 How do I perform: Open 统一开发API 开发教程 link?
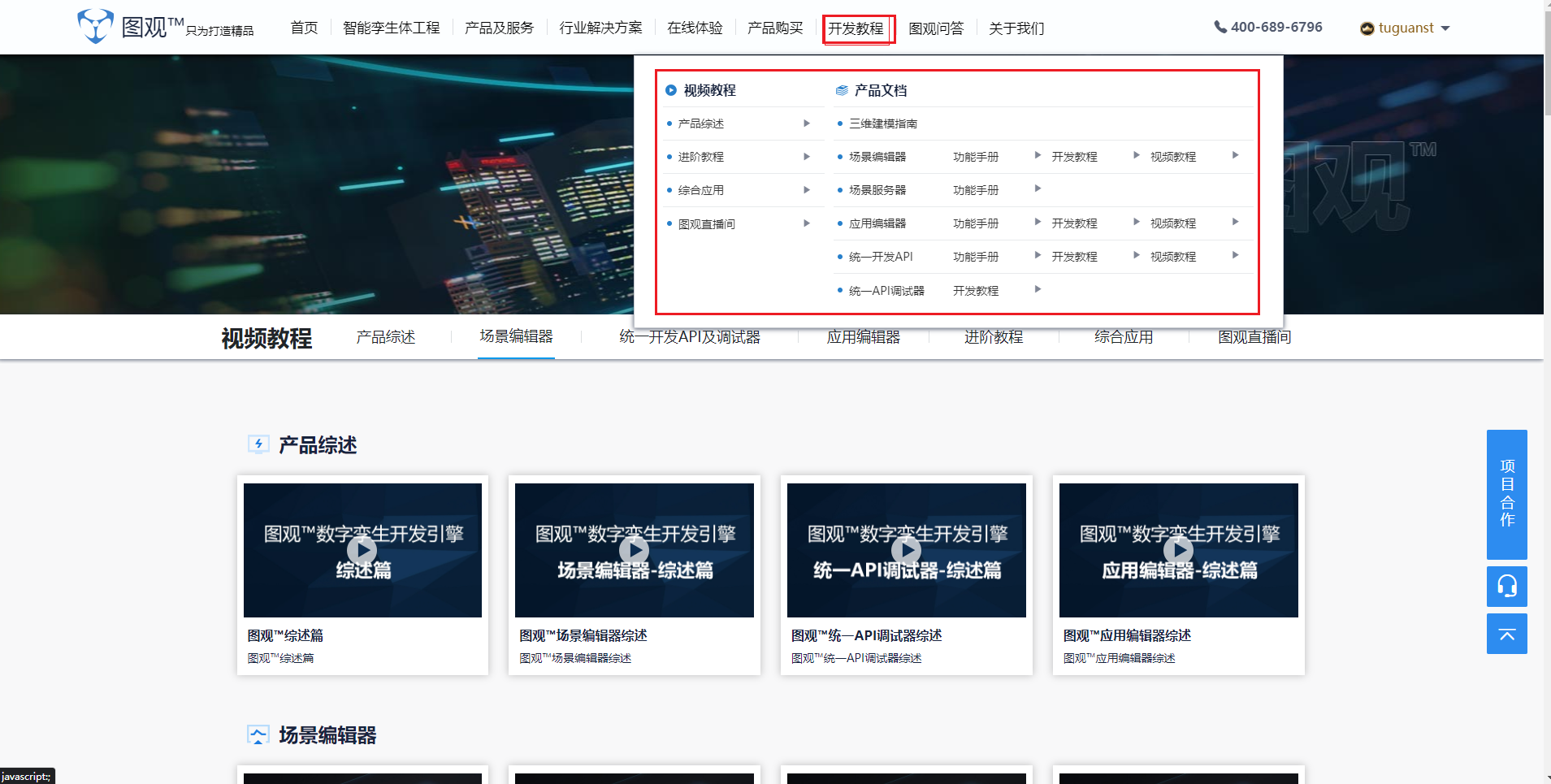[1075, 257]
